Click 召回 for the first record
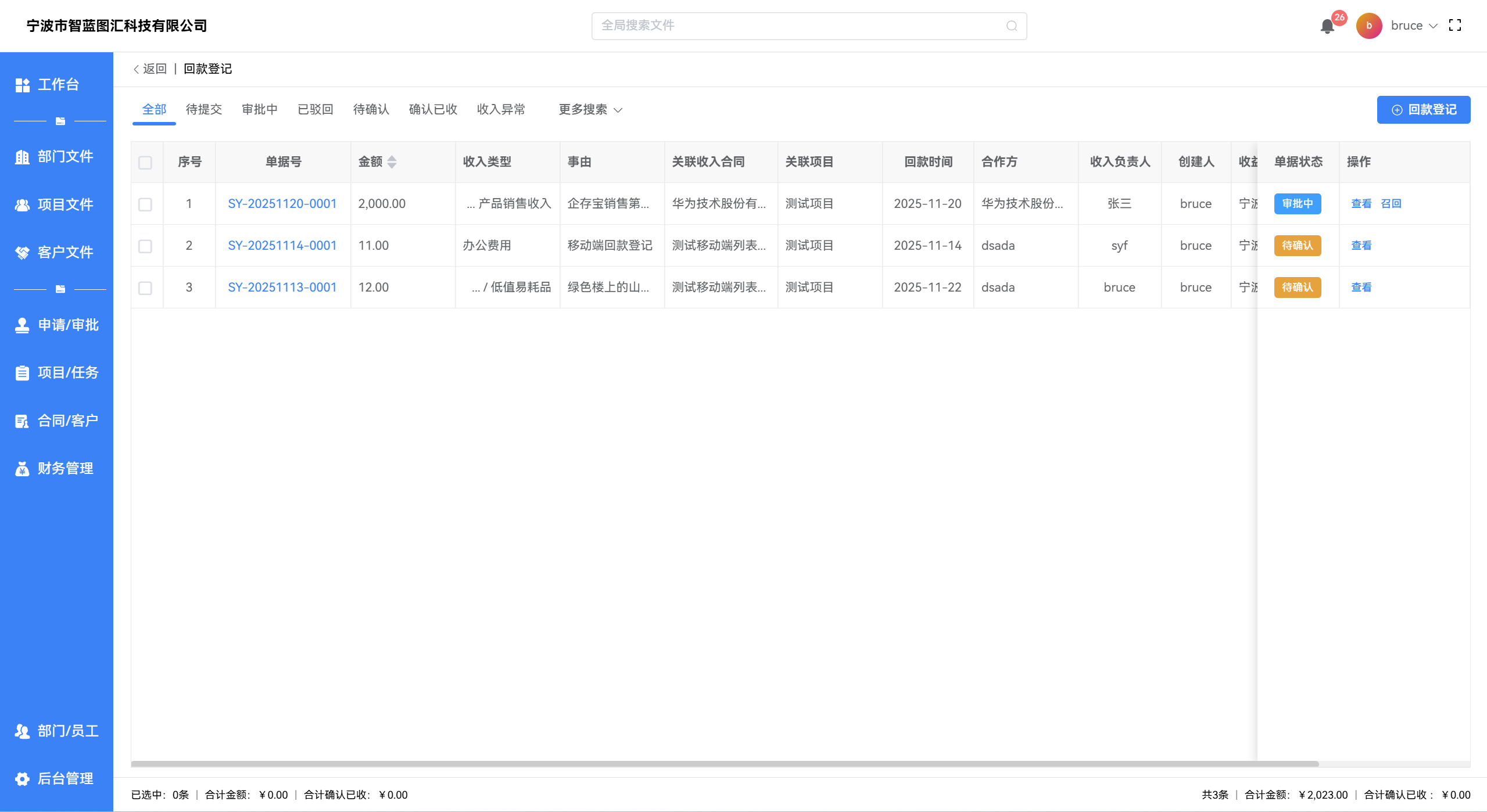This screenshot has width=1487, height=812. (x=1391, y=204)
